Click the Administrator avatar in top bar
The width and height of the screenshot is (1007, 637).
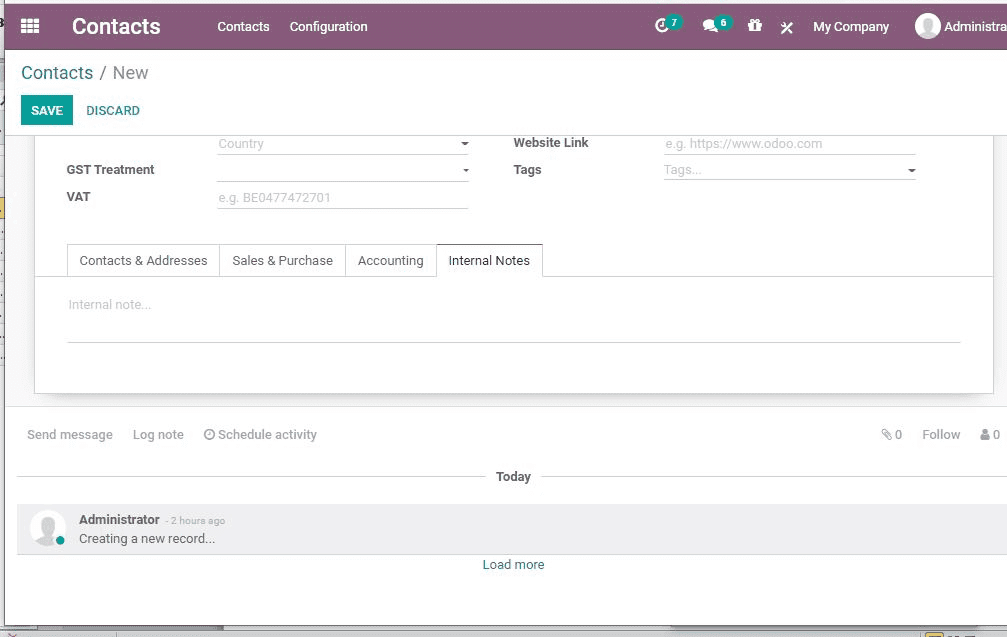coord(927,26)
